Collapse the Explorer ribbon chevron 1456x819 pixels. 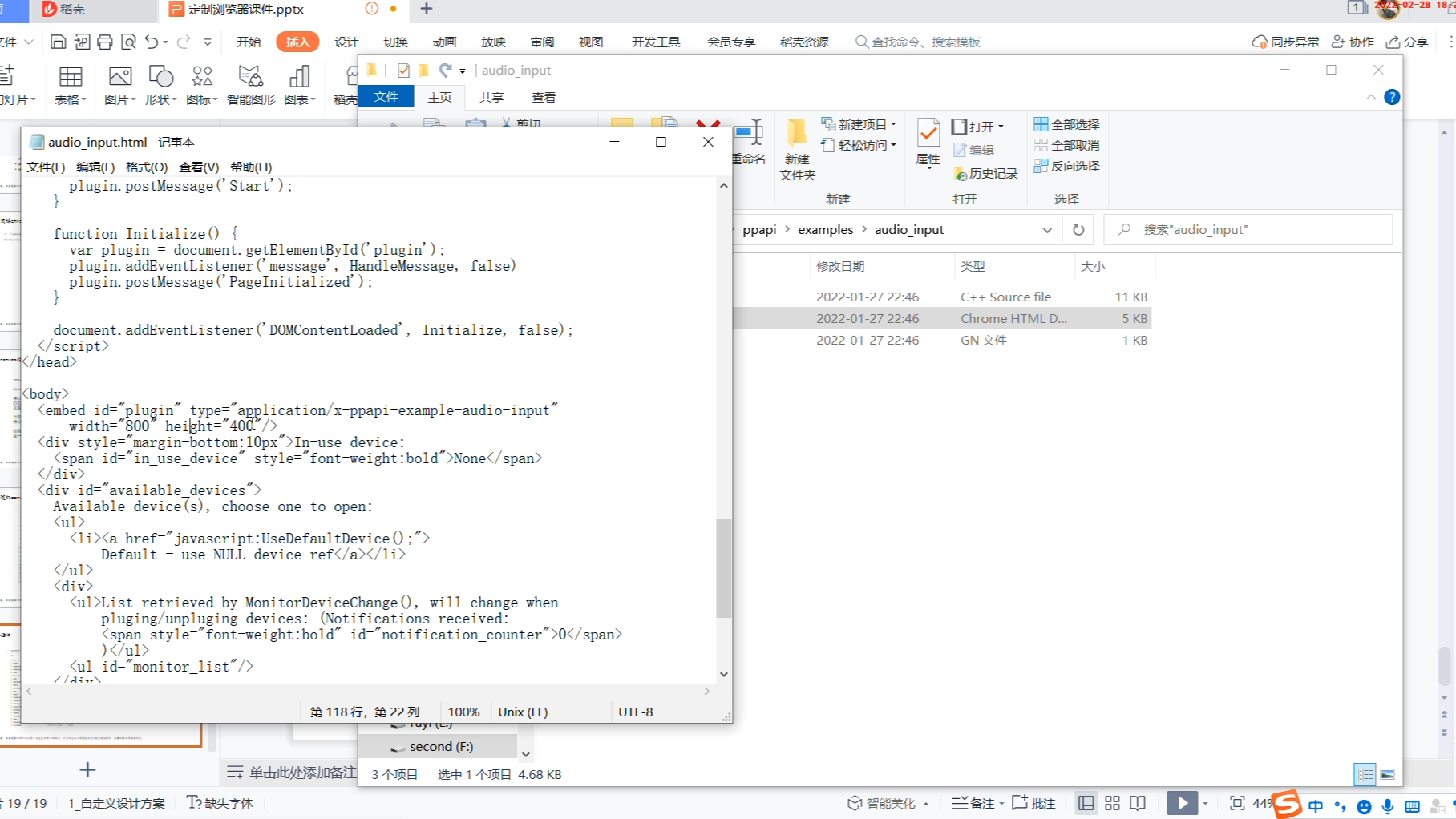click(1371, 97)
